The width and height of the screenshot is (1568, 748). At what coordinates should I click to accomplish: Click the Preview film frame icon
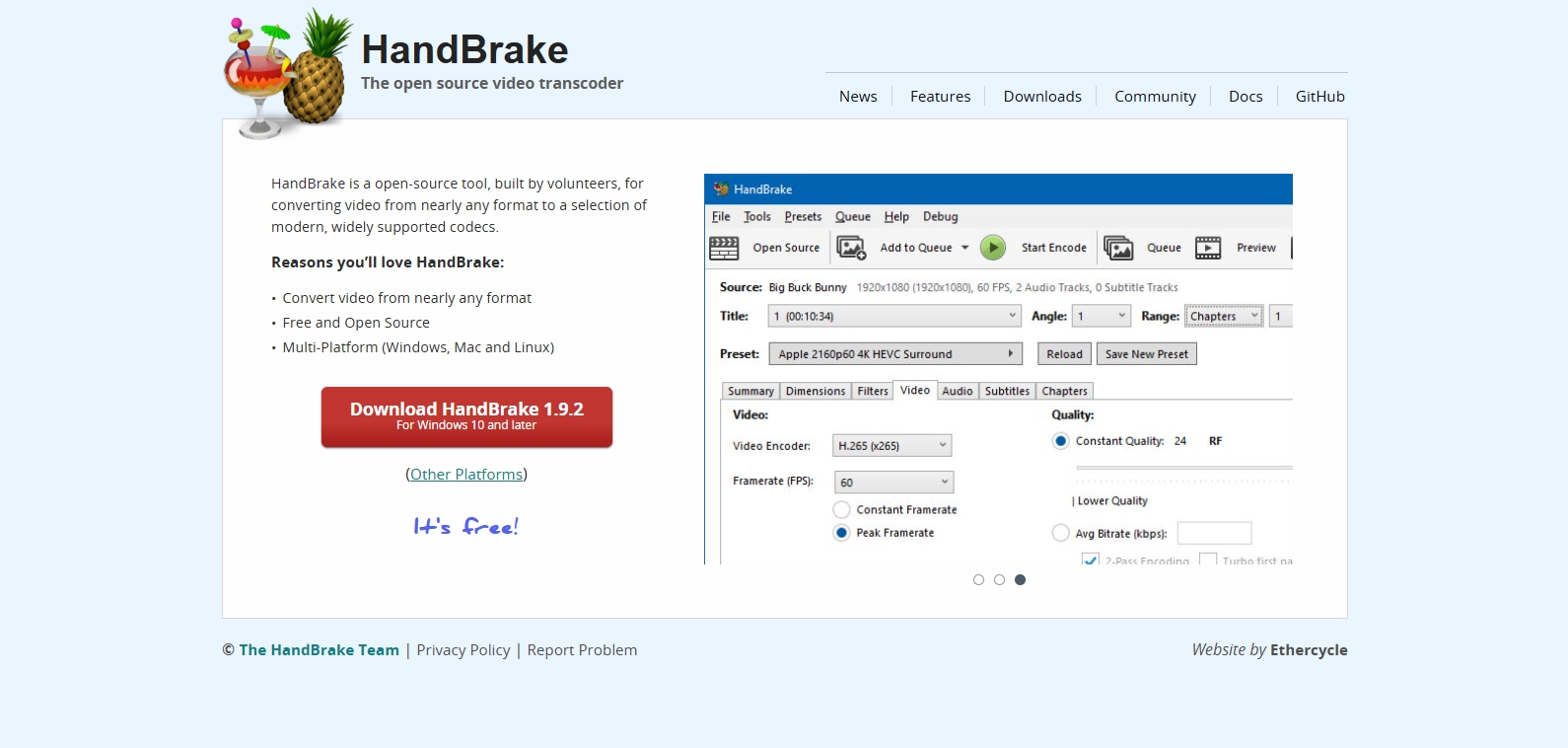pos(1208,248)
